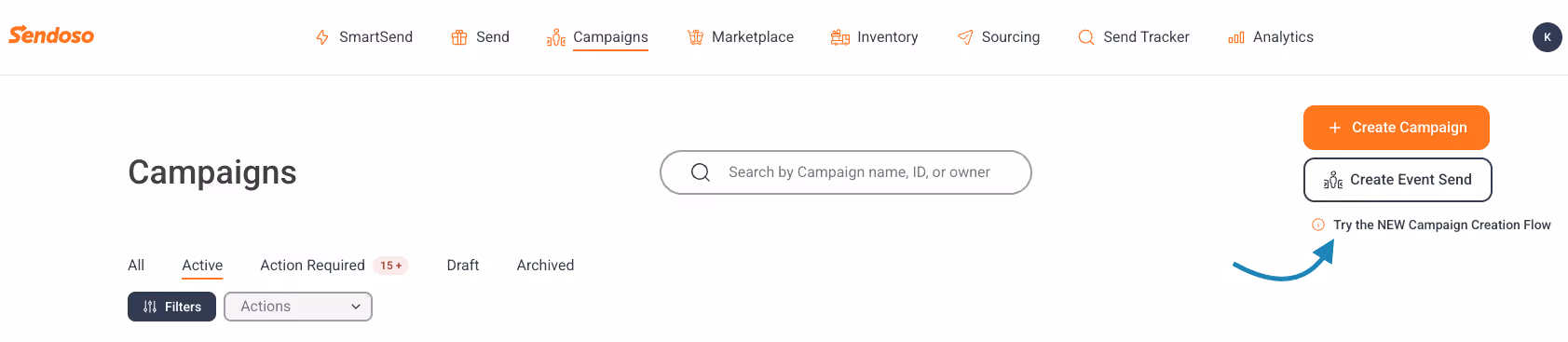Screen dimensions: 1568x342
Task: Open the Filters panel
Action: (x=171, y=307)
